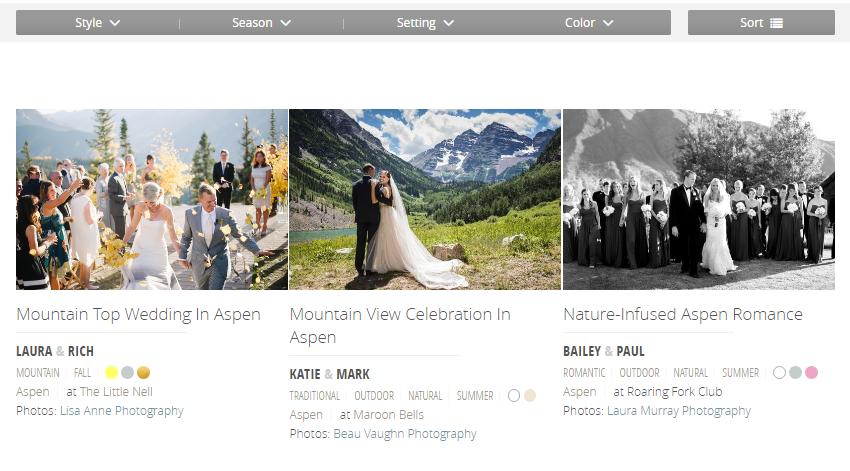
Task: Visit Lisa Anne Photography link
Action: [122, 411]
